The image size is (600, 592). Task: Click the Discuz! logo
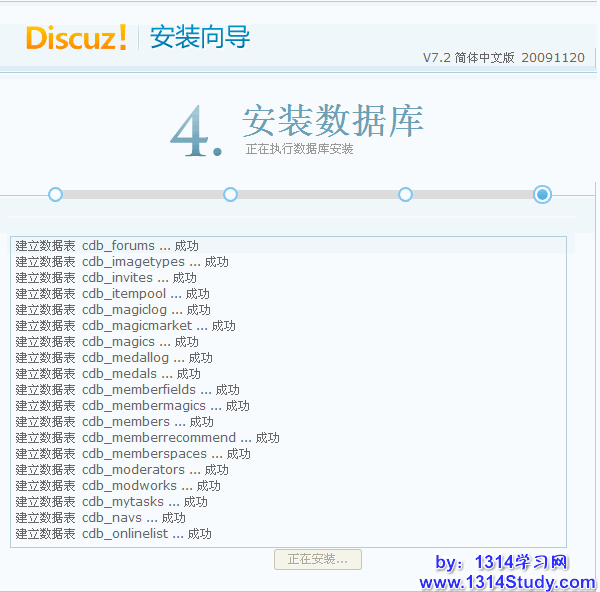[x=76, y=38]
